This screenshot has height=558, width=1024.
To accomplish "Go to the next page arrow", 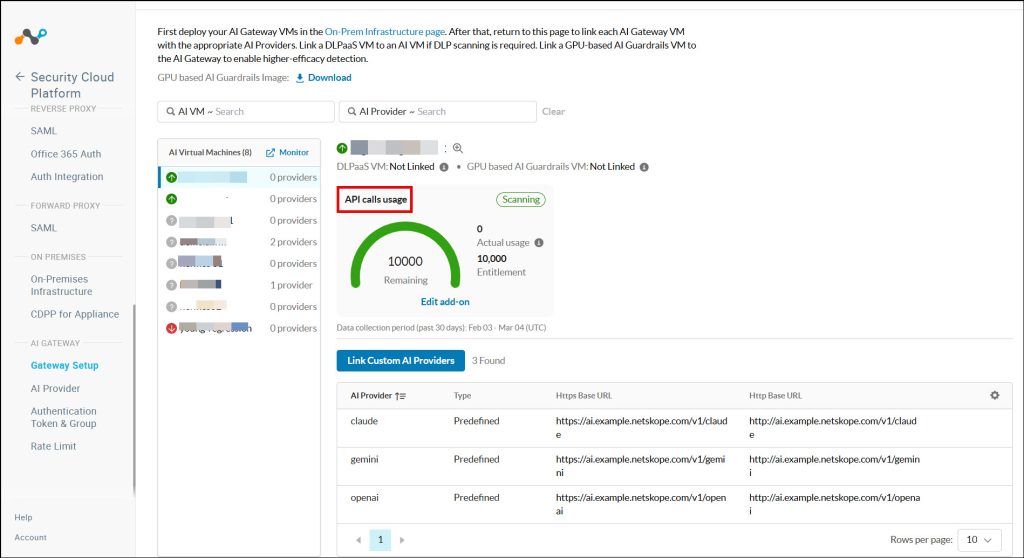I will pyautogui.click(x=402, y=540).
